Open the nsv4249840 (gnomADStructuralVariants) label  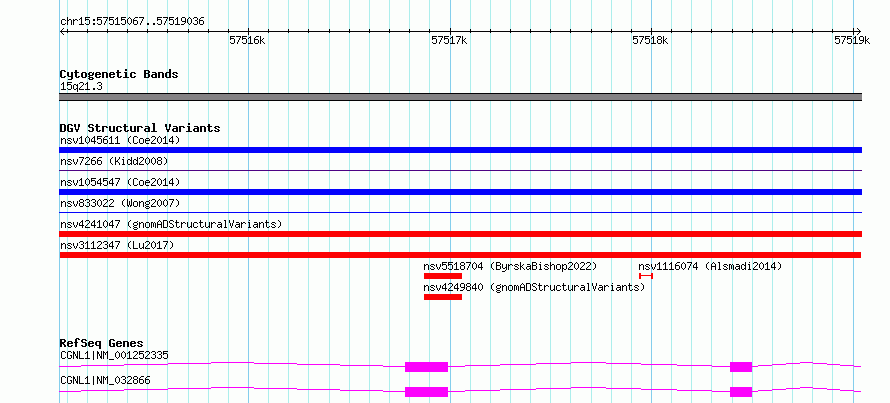point(534,287)
